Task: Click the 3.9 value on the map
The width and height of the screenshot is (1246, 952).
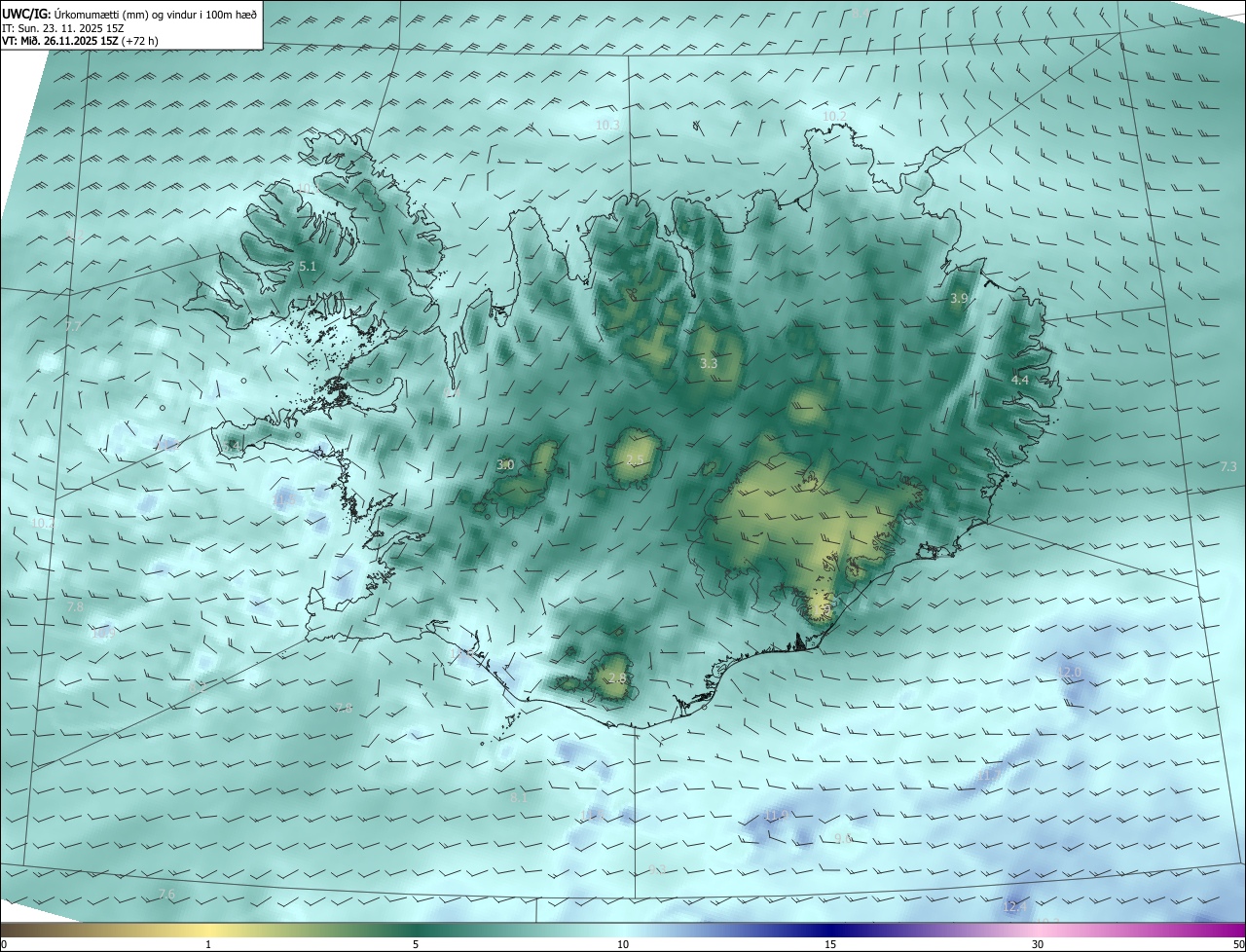Action: [x=959, y=299]
